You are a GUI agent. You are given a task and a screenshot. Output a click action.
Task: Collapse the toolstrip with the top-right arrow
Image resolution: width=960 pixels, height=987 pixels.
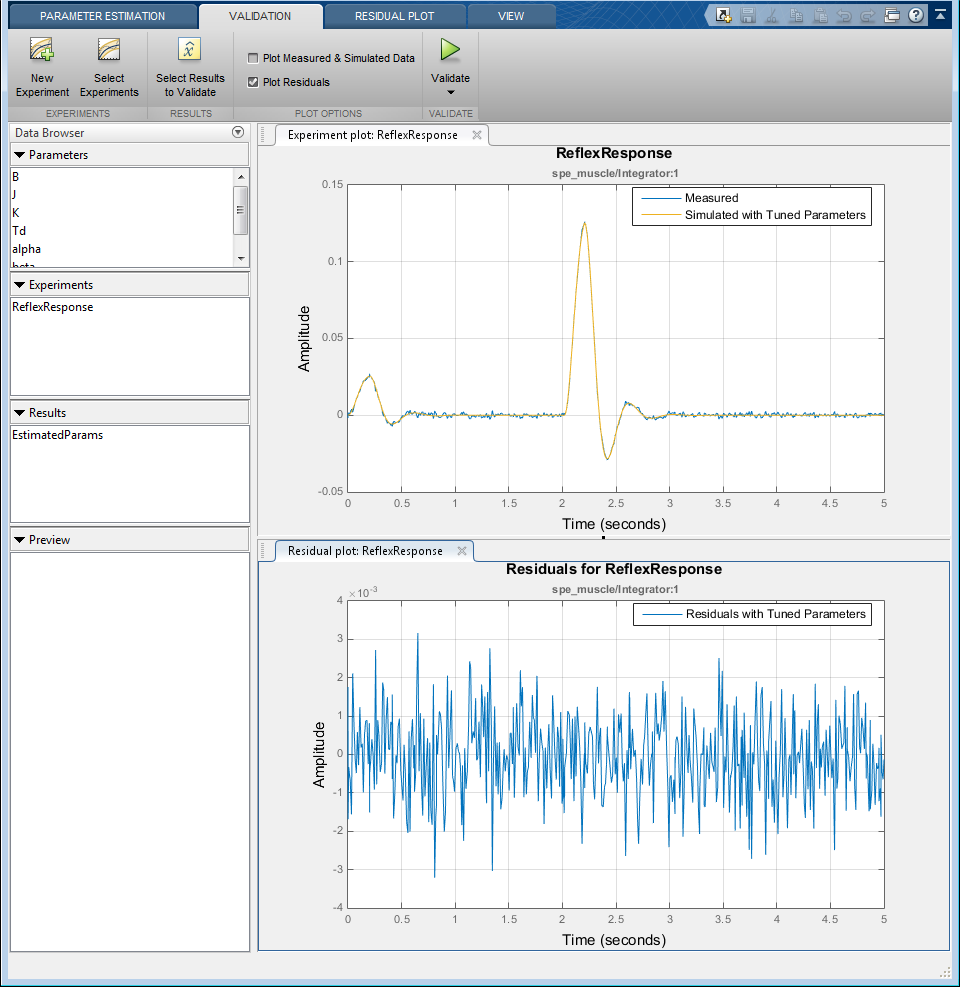(941, 15)
